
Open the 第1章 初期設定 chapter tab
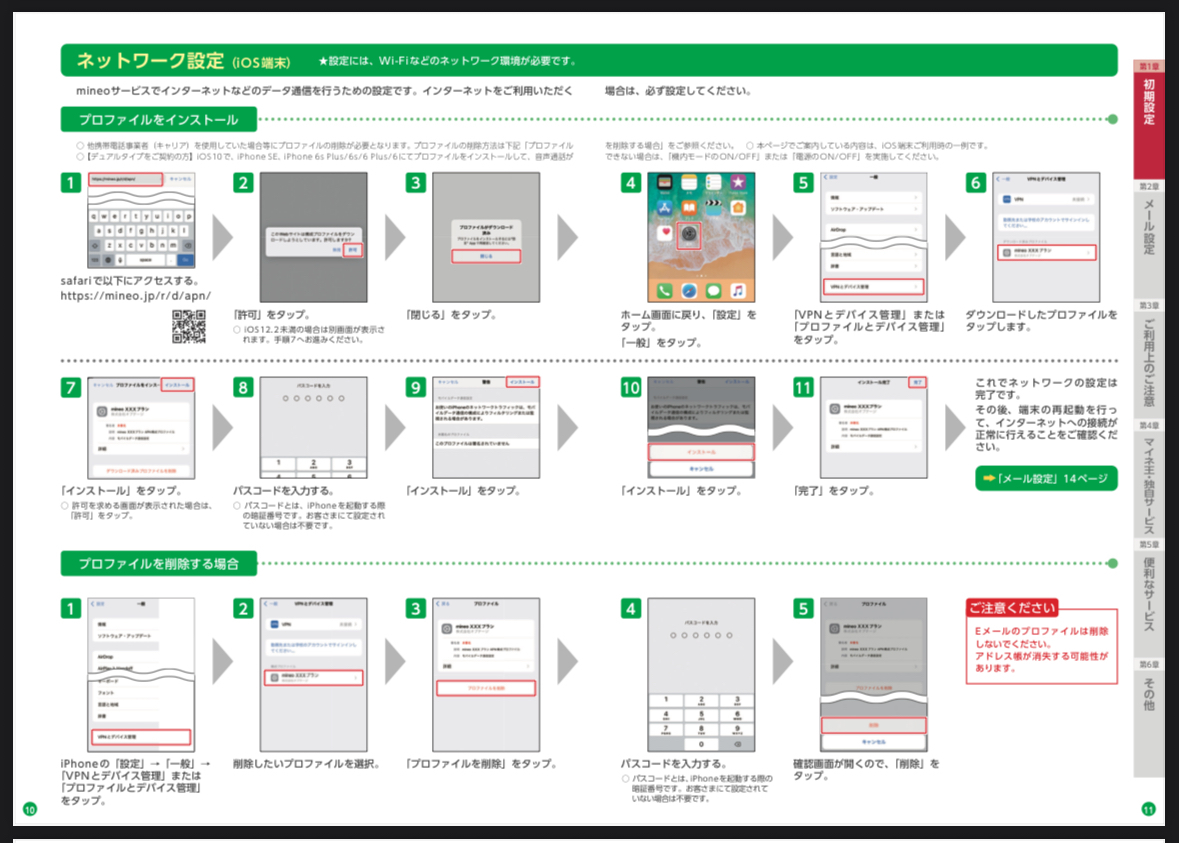pyautogui.click(x=1149, y=119)
